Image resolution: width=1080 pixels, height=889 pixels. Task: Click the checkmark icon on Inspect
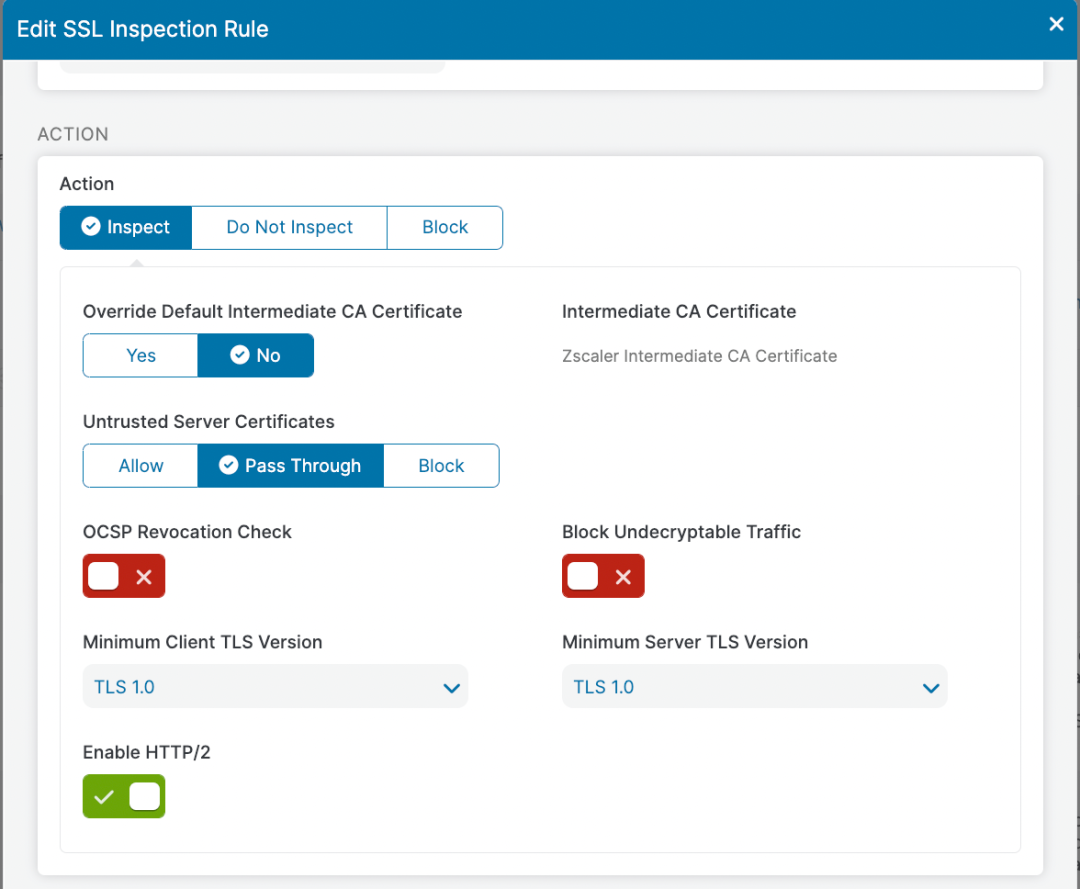point(90,227)
